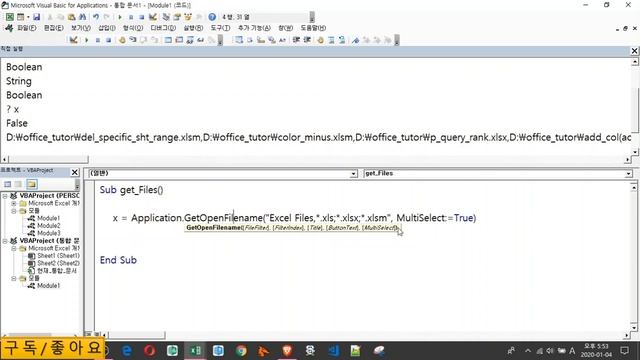Screen dimensions: 640x360
Task: Open the 삽입(I) menu
Action: [107, 28]
